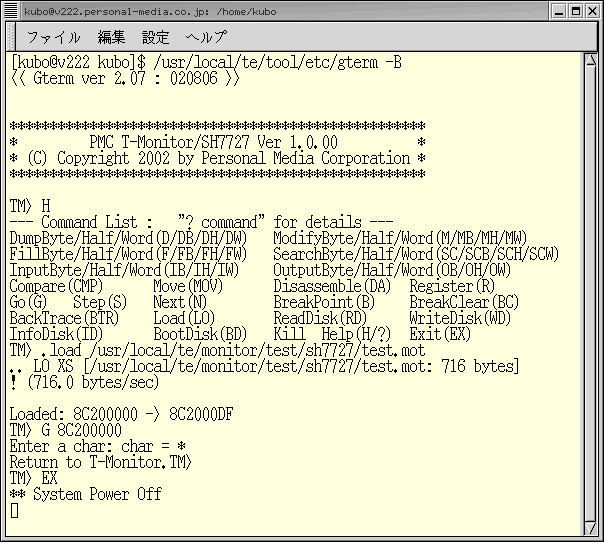Viewport: 604px width, 542px height.
Task: Click 'DumpByte/Half/Word(D/DB/DH/DW)' text
Action: [128, 238]
